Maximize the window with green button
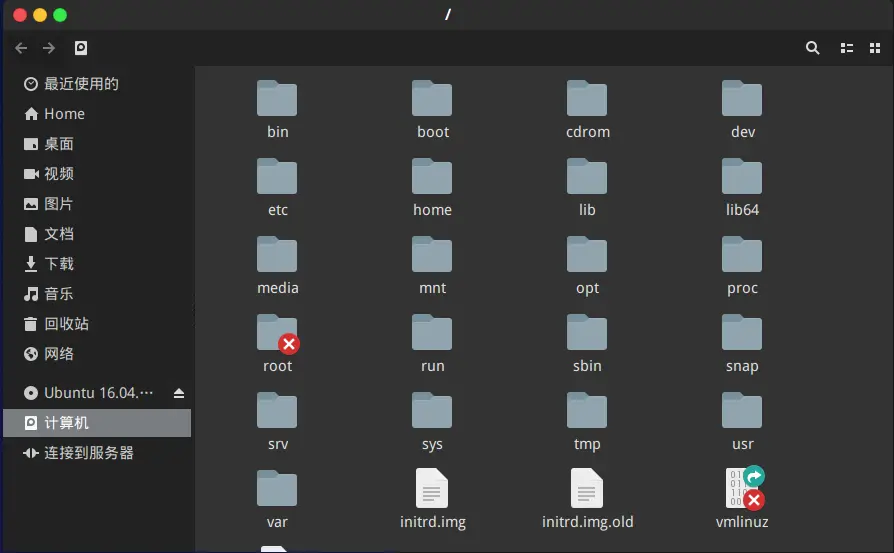 (x=60, y=15)
